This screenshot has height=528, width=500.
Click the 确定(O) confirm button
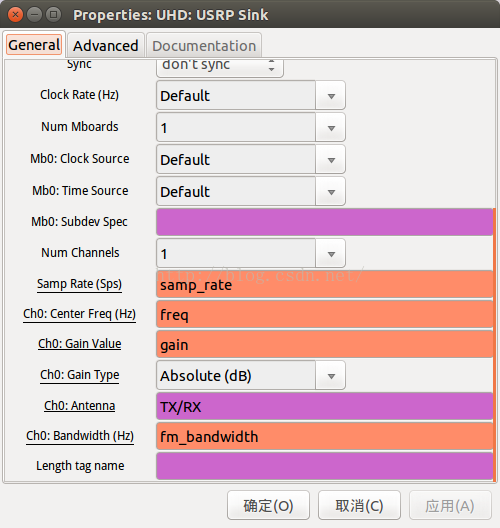click(268, 505)
